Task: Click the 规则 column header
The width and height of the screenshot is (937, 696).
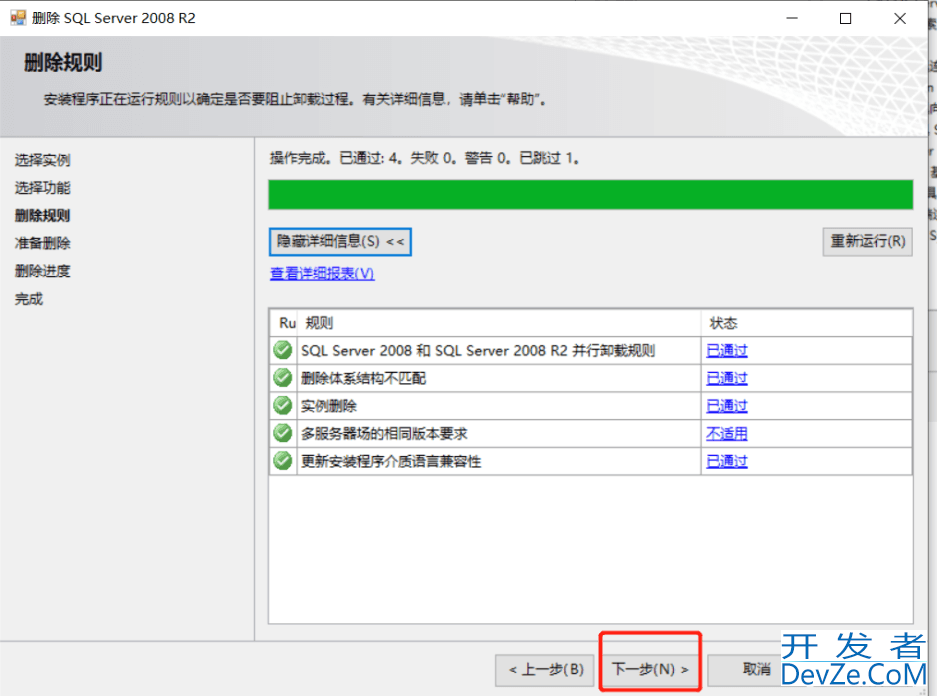Action: tap(499, 323)
